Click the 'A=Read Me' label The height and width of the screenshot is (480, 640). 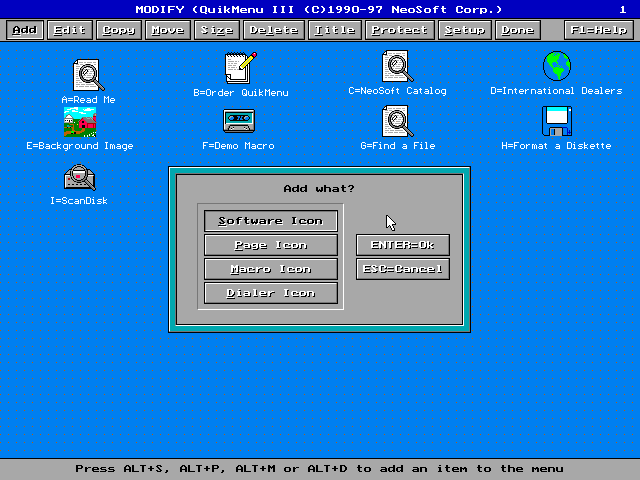pyautogui.click(x=88, y=100)
